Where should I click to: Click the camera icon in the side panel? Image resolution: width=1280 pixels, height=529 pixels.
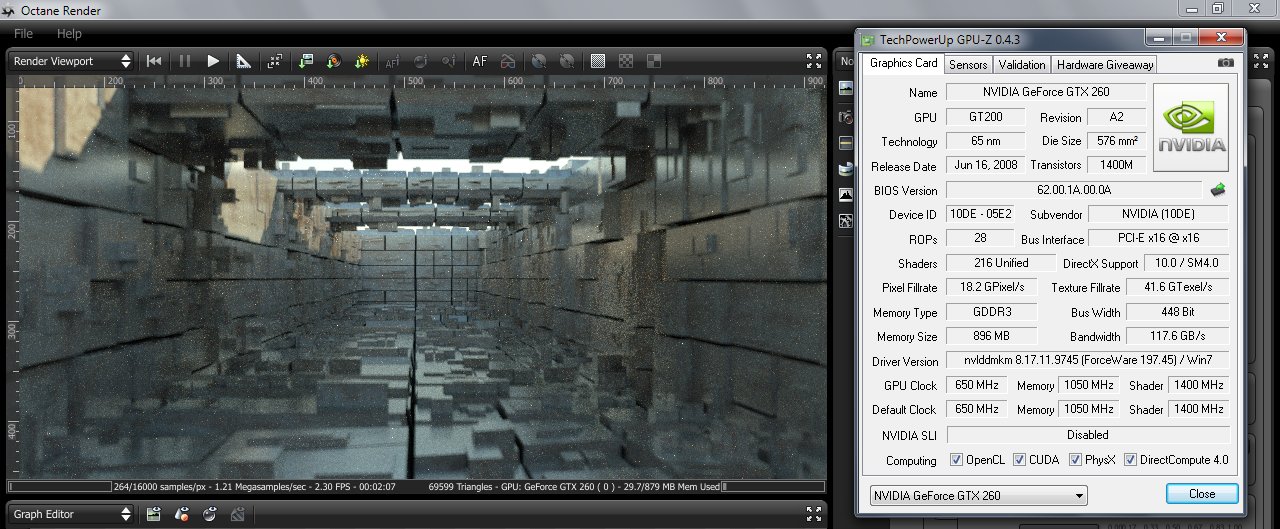pos(845,117)
